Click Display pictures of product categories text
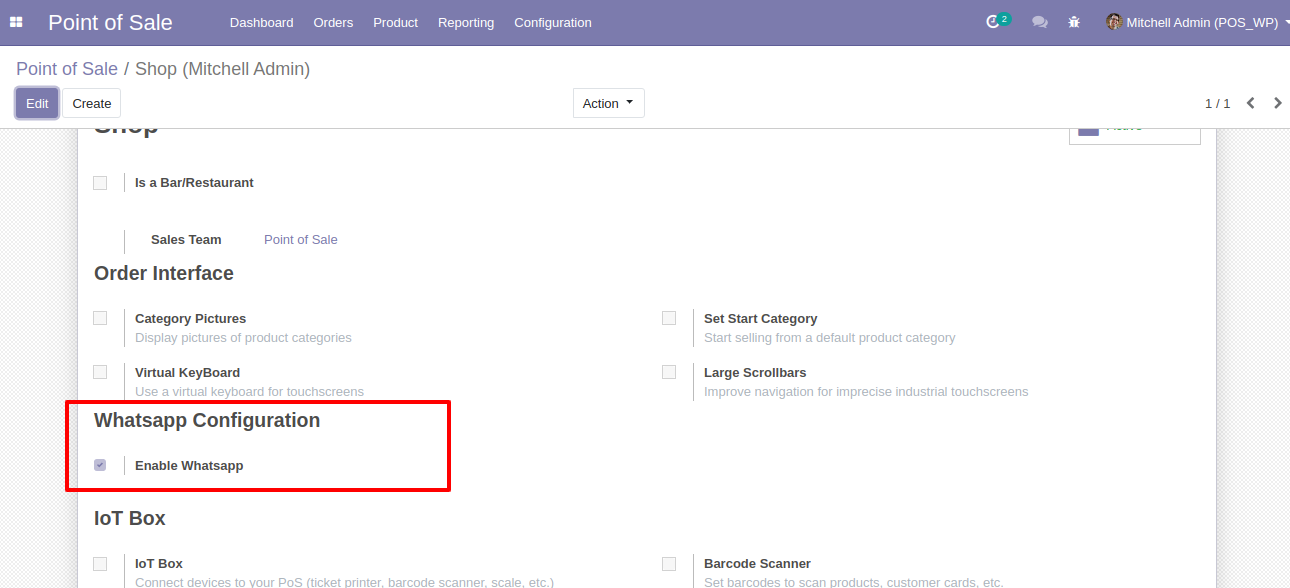This screenshot has width=1290, height=588. tap(243, 338)
